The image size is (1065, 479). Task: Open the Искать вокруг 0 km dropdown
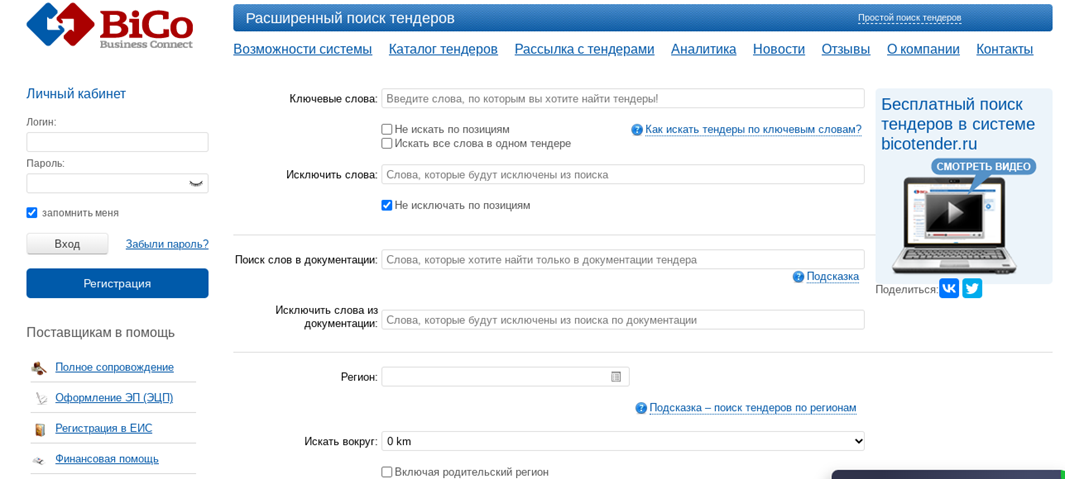pyautogui.click(x=623, y=442)
